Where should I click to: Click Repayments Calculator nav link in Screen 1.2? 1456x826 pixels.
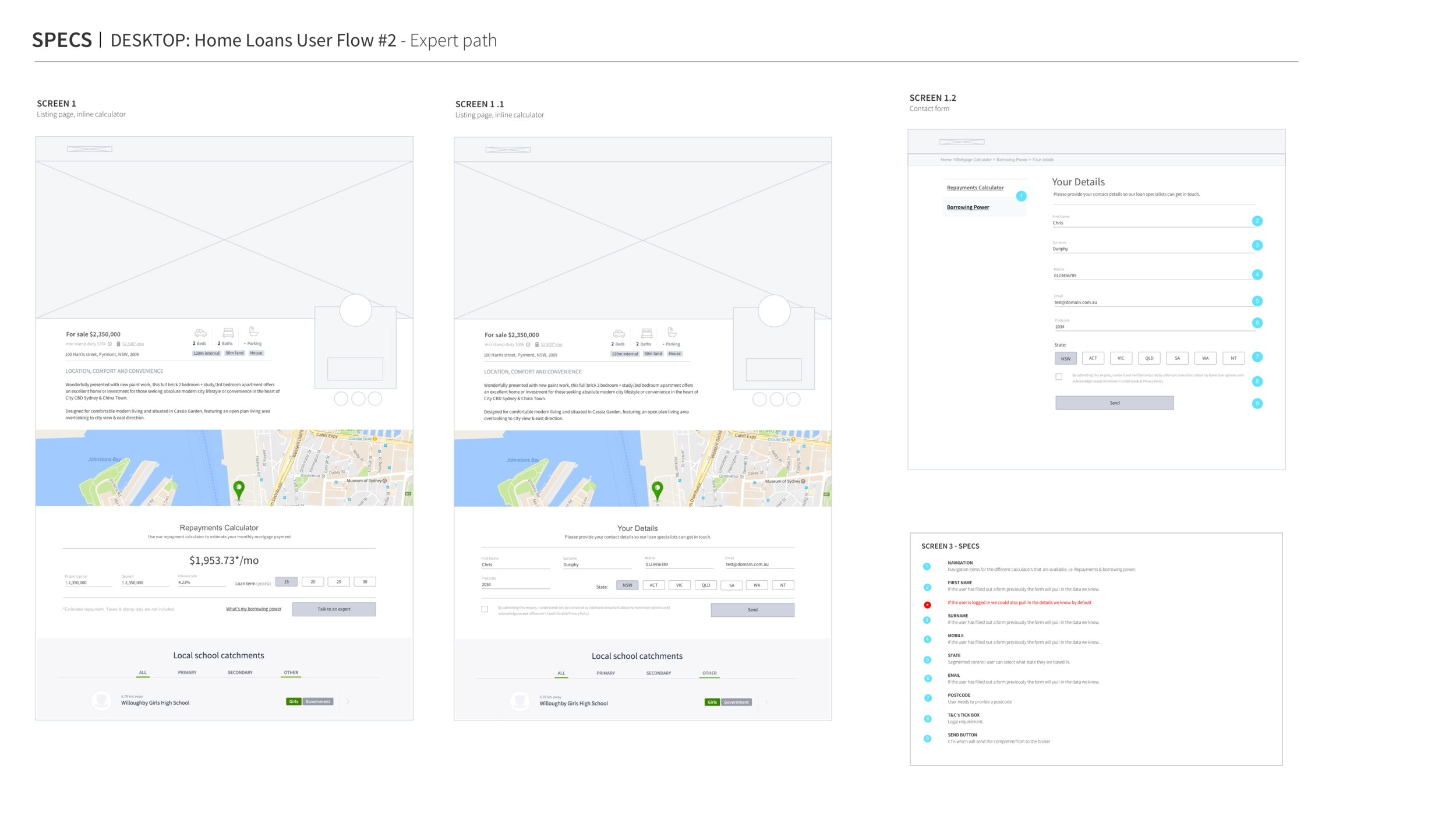click(975, 188)
